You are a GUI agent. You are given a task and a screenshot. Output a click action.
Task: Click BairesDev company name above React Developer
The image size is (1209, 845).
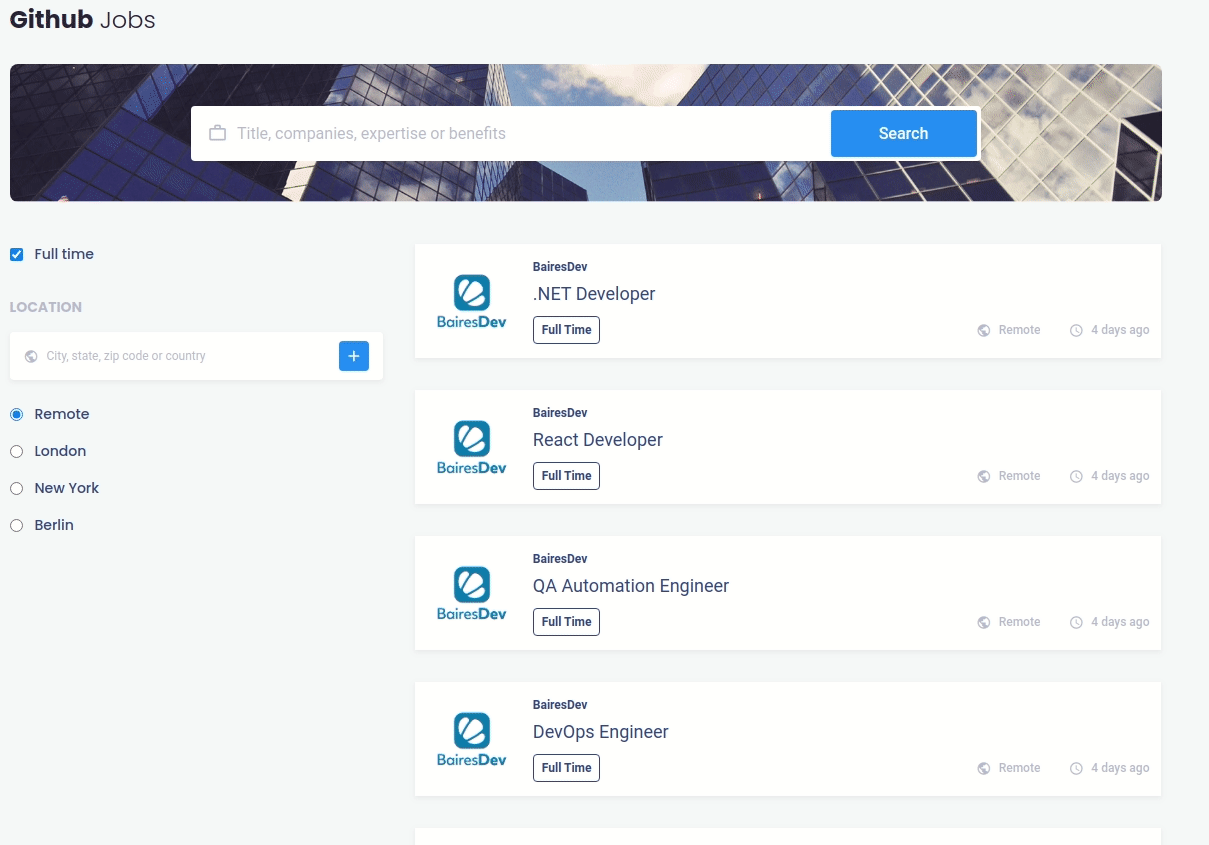click(x=560, y=413)
